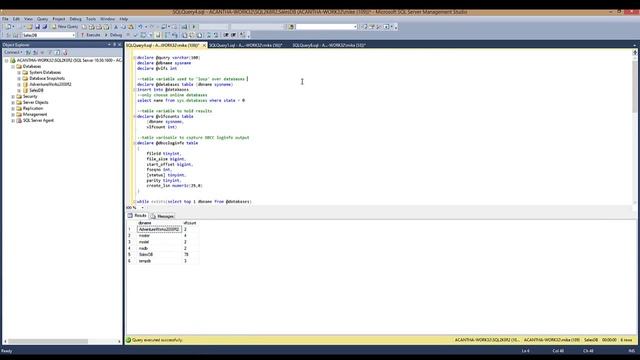Click the Parse checkmark icon
This screenshot has height=360, width=640.
[136, 35]
